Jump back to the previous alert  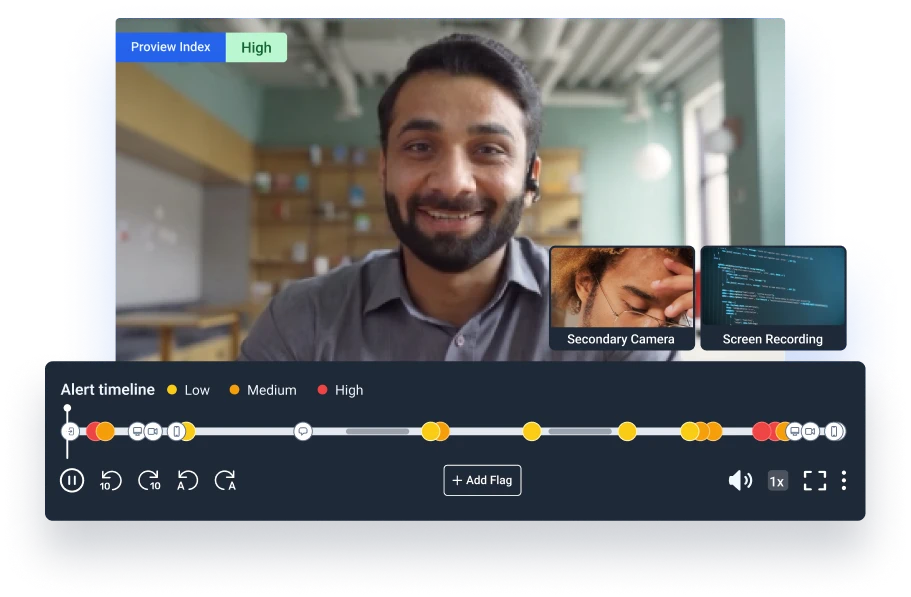point(190,480)
